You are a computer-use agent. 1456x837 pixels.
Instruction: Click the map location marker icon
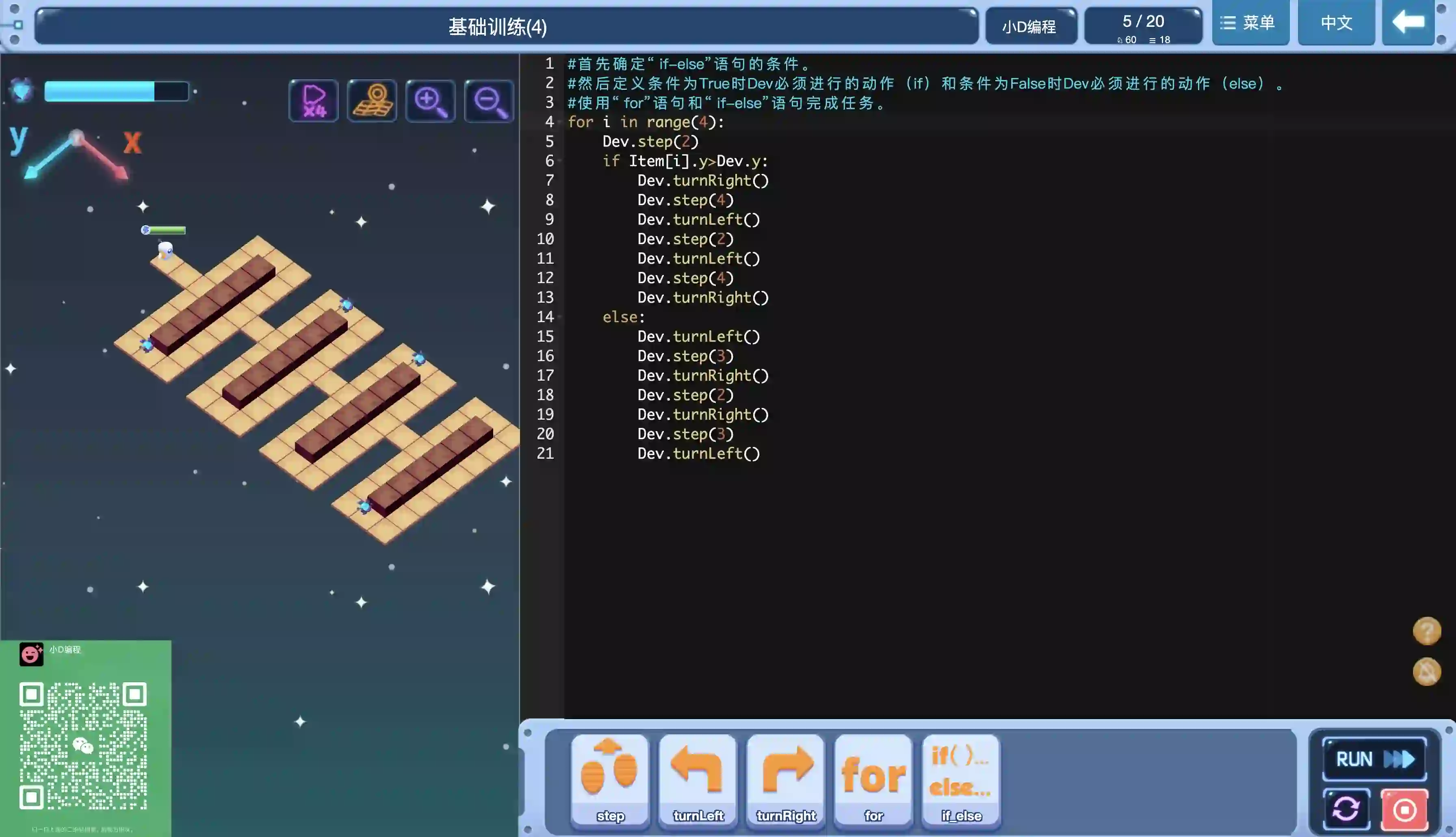pyautogui.click(x=373, y=101)
